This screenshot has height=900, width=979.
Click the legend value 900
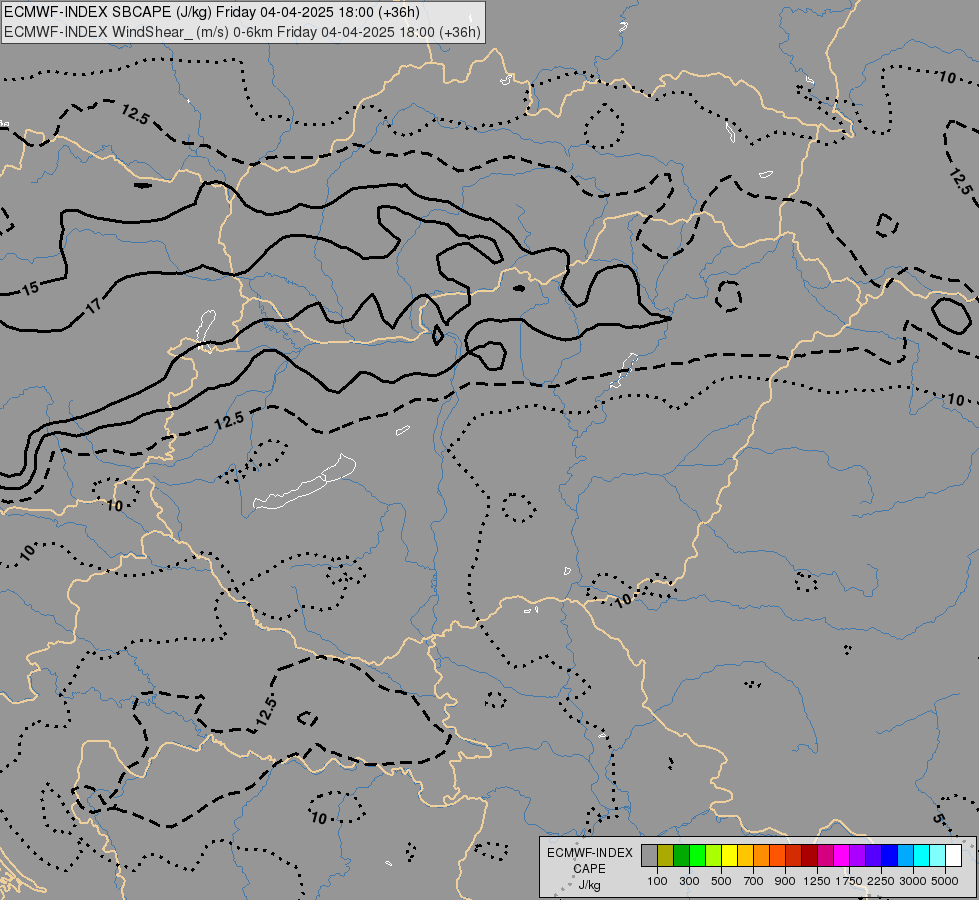(785, 881)
